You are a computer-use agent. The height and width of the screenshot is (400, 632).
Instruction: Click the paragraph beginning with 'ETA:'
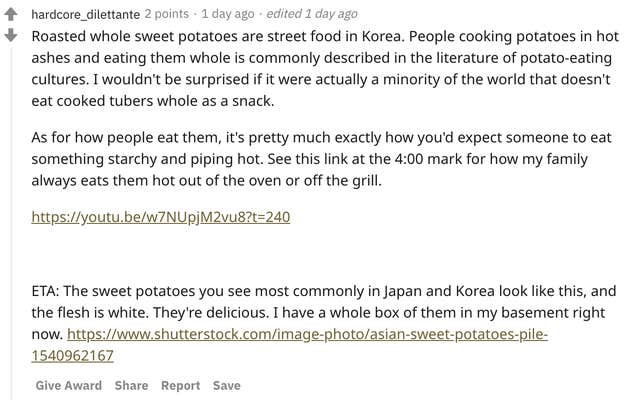324,323
